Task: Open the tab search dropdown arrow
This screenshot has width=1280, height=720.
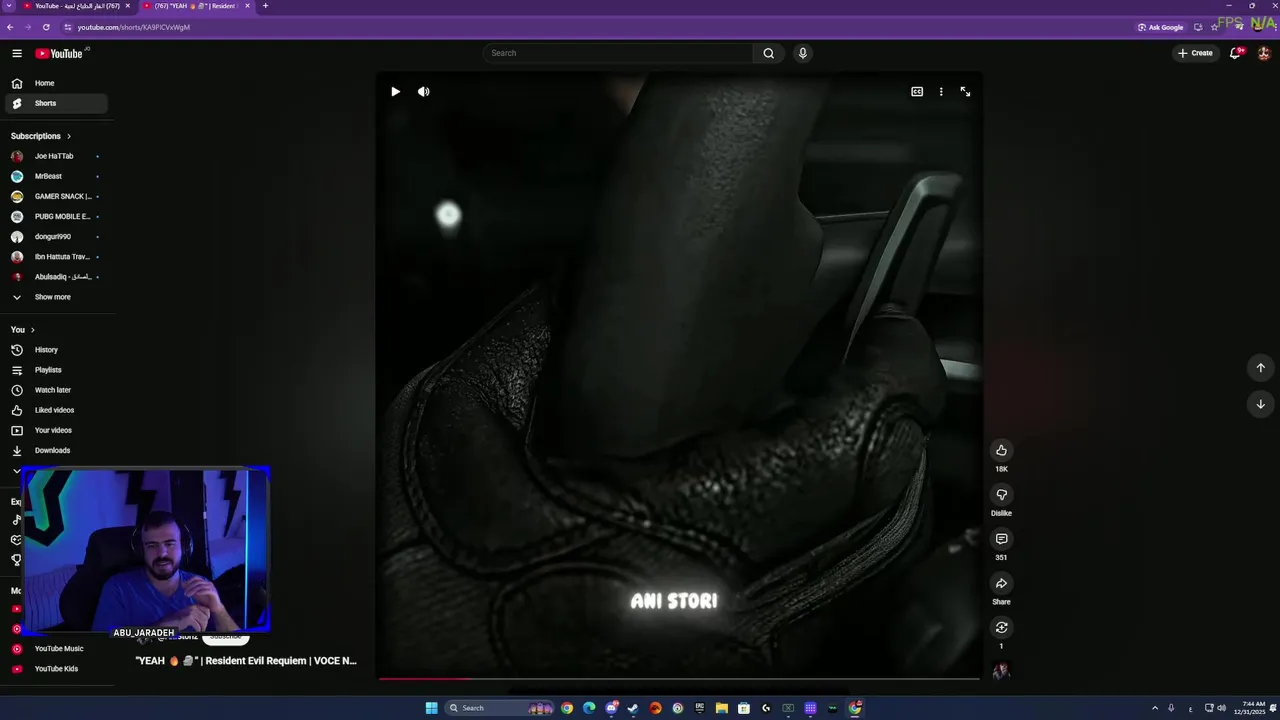Action: click(x=9, y=6)
